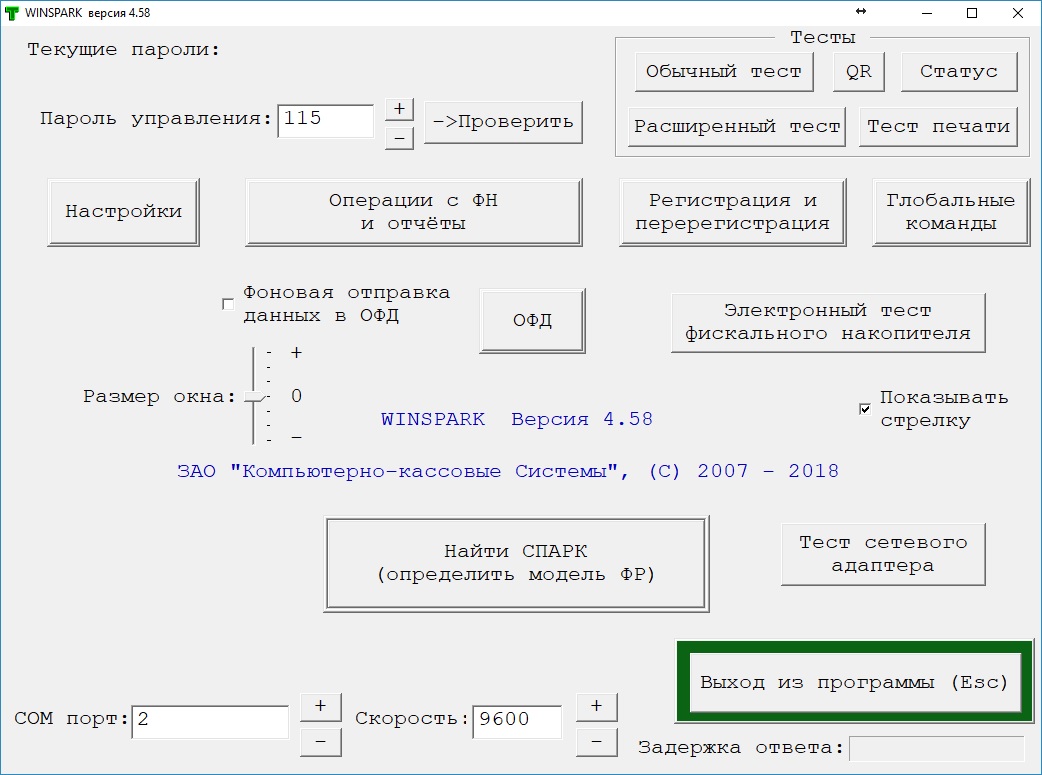
Task: Decrease Пароль управления with minus button
Action: point(399,138)
